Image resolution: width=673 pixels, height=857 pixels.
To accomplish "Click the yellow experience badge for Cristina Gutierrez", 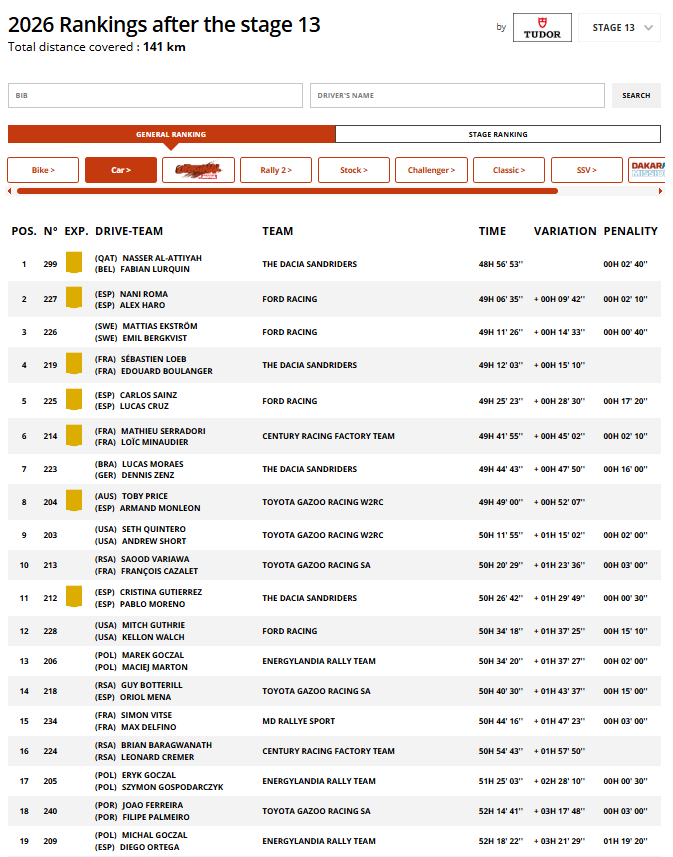I will tap(74, 596).
